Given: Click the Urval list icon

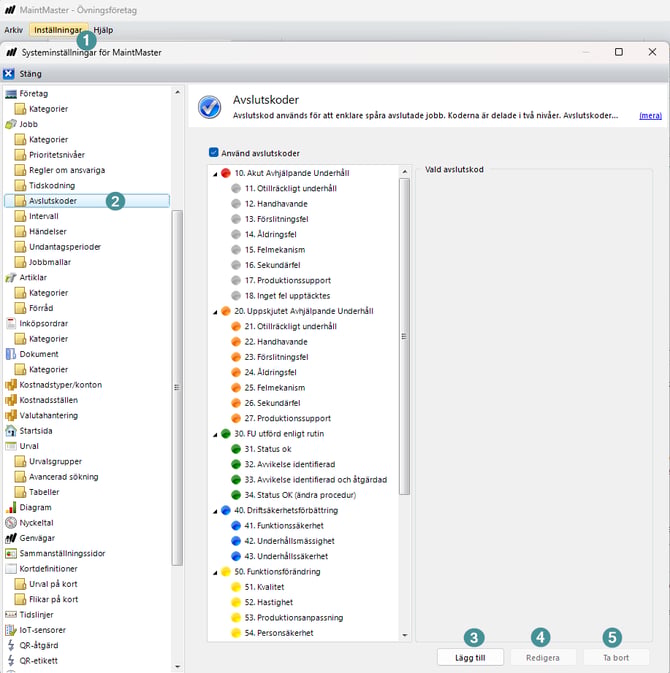Looking at the screenshot, I should click(x=11, y=446).
